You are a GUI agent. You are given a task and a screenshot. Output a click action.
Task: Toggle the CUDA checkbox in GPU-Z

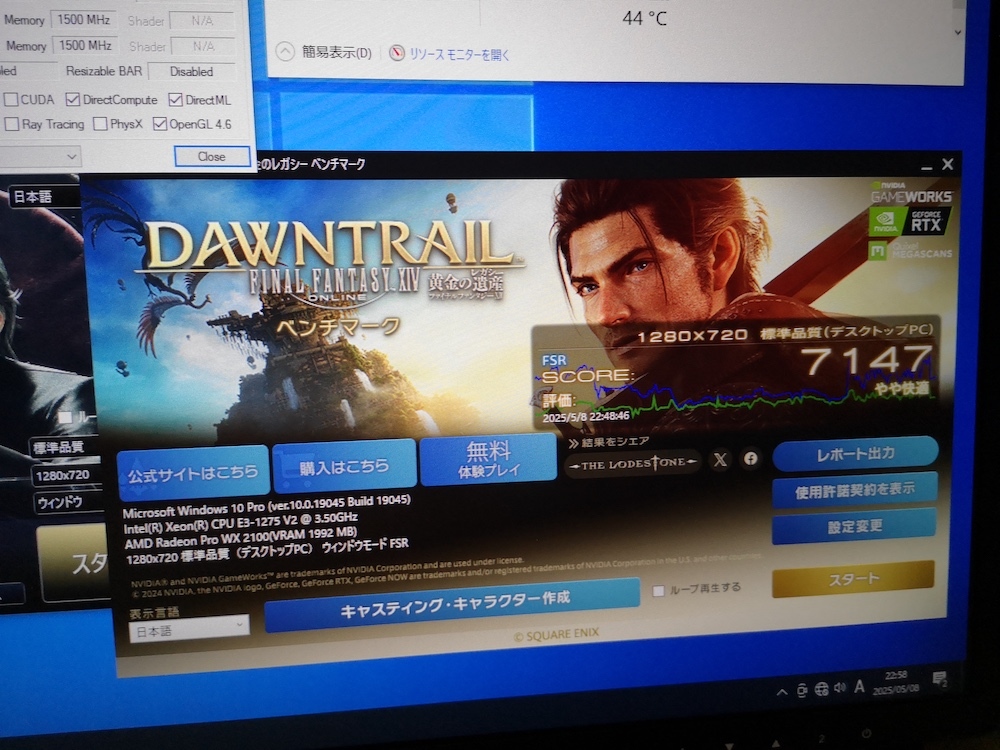pyautogui.click(x=11, y=99)
